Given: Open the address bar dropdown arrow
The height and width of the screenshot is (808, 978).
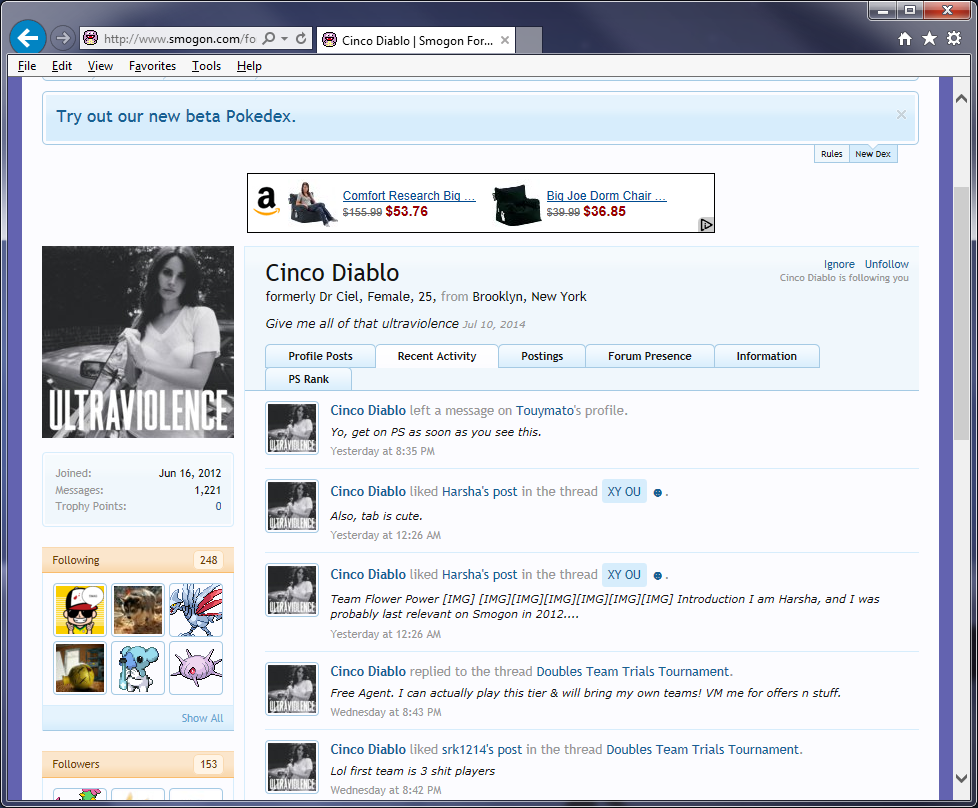Looking at the screenshot, I should [284, 39].
